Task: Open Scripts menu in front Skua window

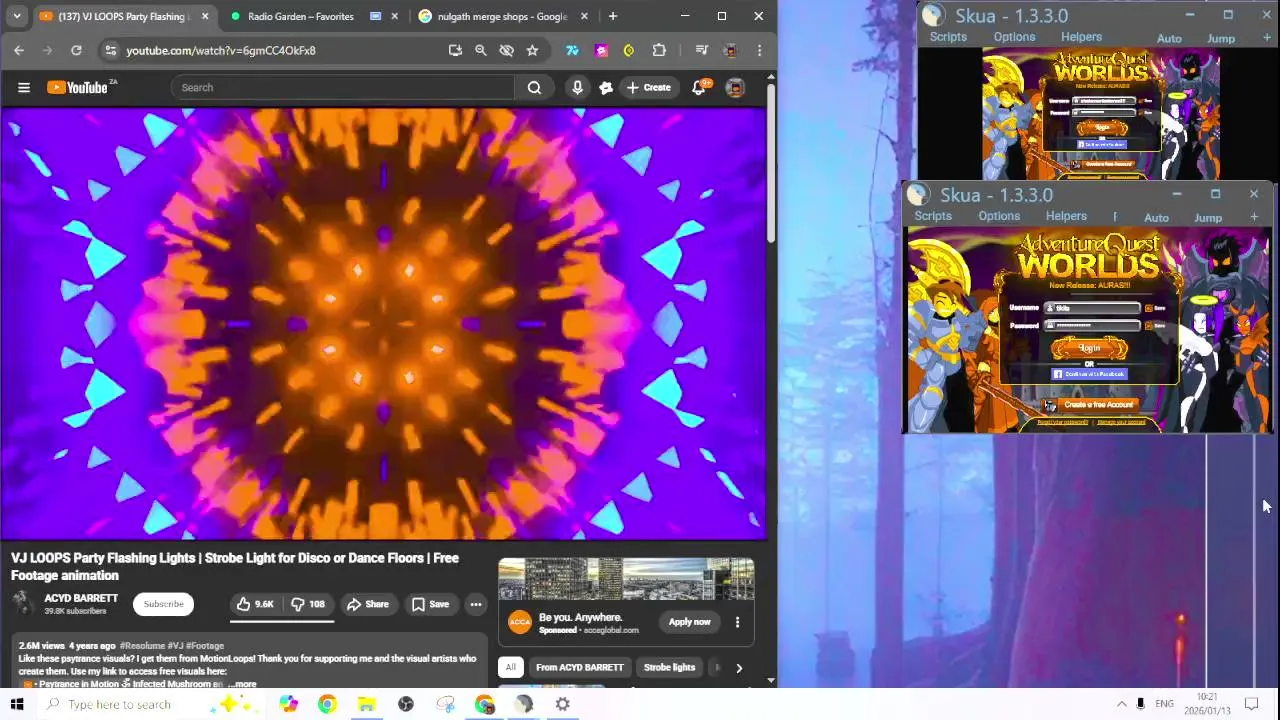Action: pos(932,216)
